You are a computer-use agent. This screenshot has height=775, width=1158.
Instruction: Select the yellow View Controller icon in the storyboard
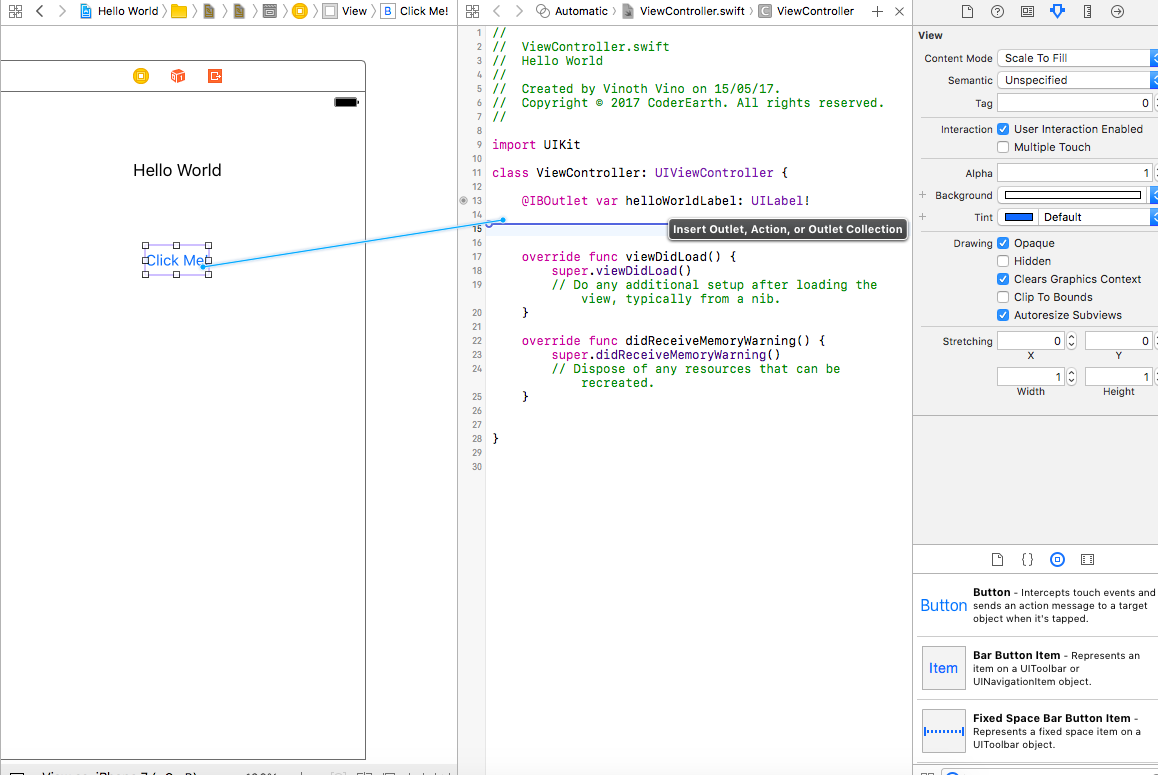(140, 75)
